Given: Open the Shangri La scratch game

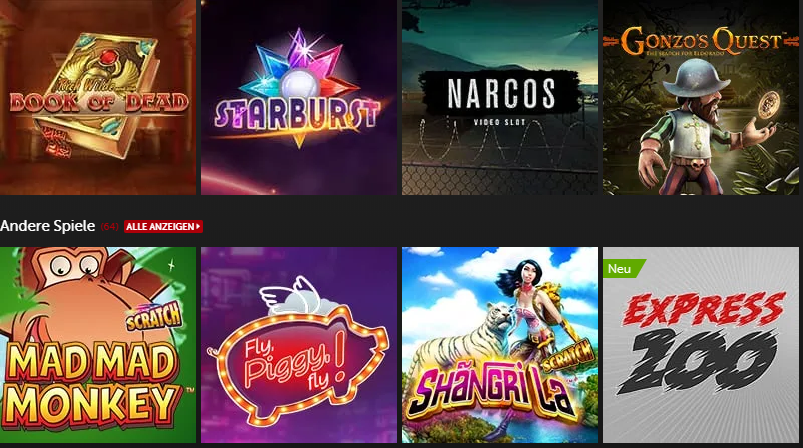Looking at the screenshot, I should pos(500,345).
